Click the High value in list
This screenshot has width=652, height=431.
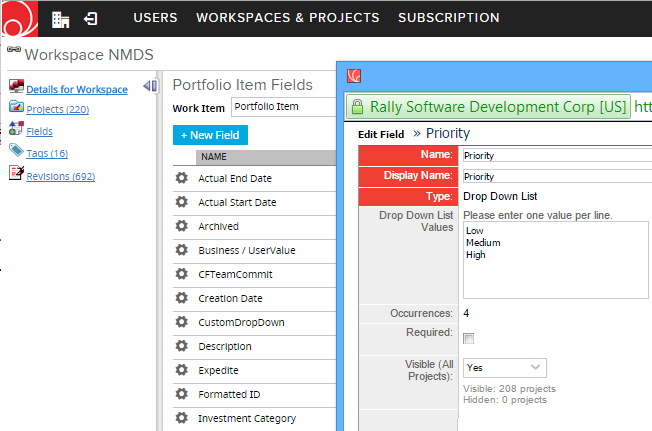(x=476, y=254)
